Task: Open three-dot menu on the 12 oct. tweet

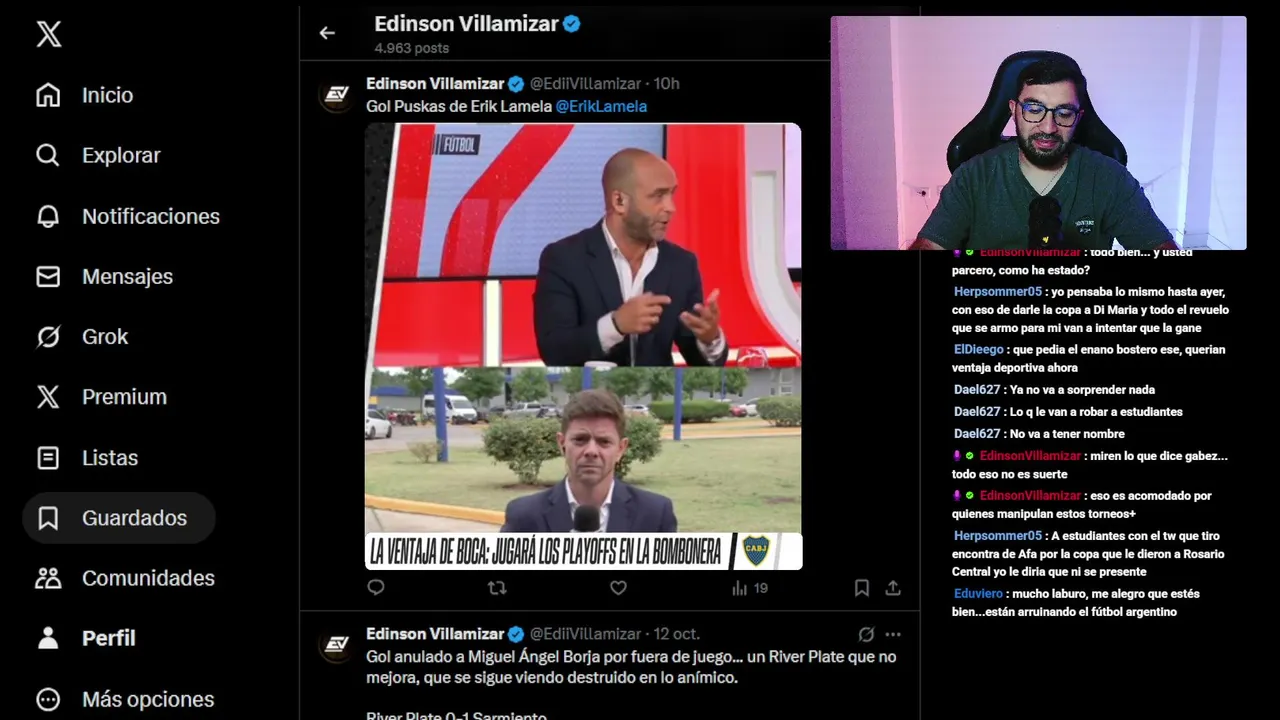Action: pos(893,634)
